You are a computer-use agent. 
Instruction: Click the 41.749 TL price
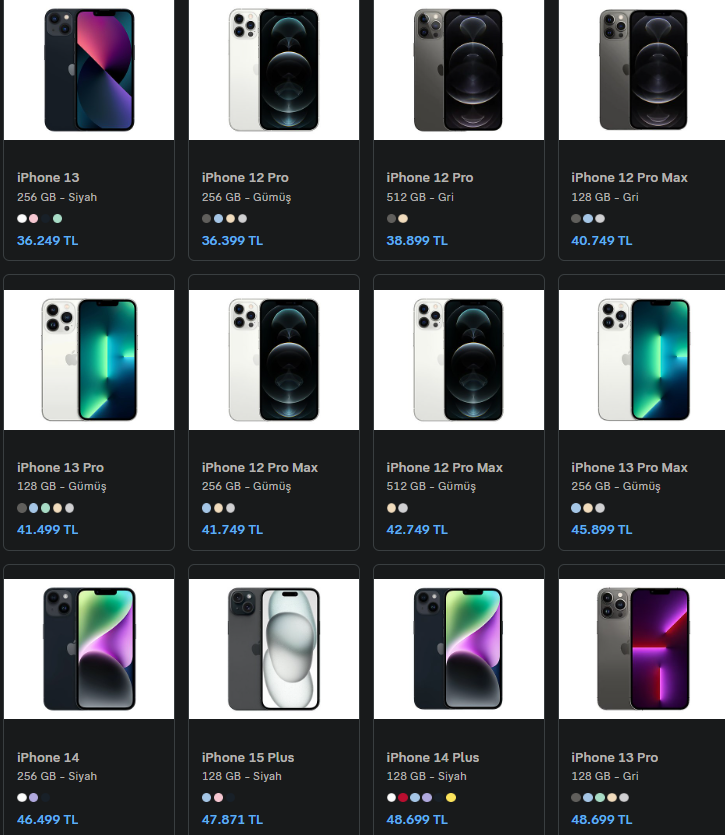tap(232, 530)
